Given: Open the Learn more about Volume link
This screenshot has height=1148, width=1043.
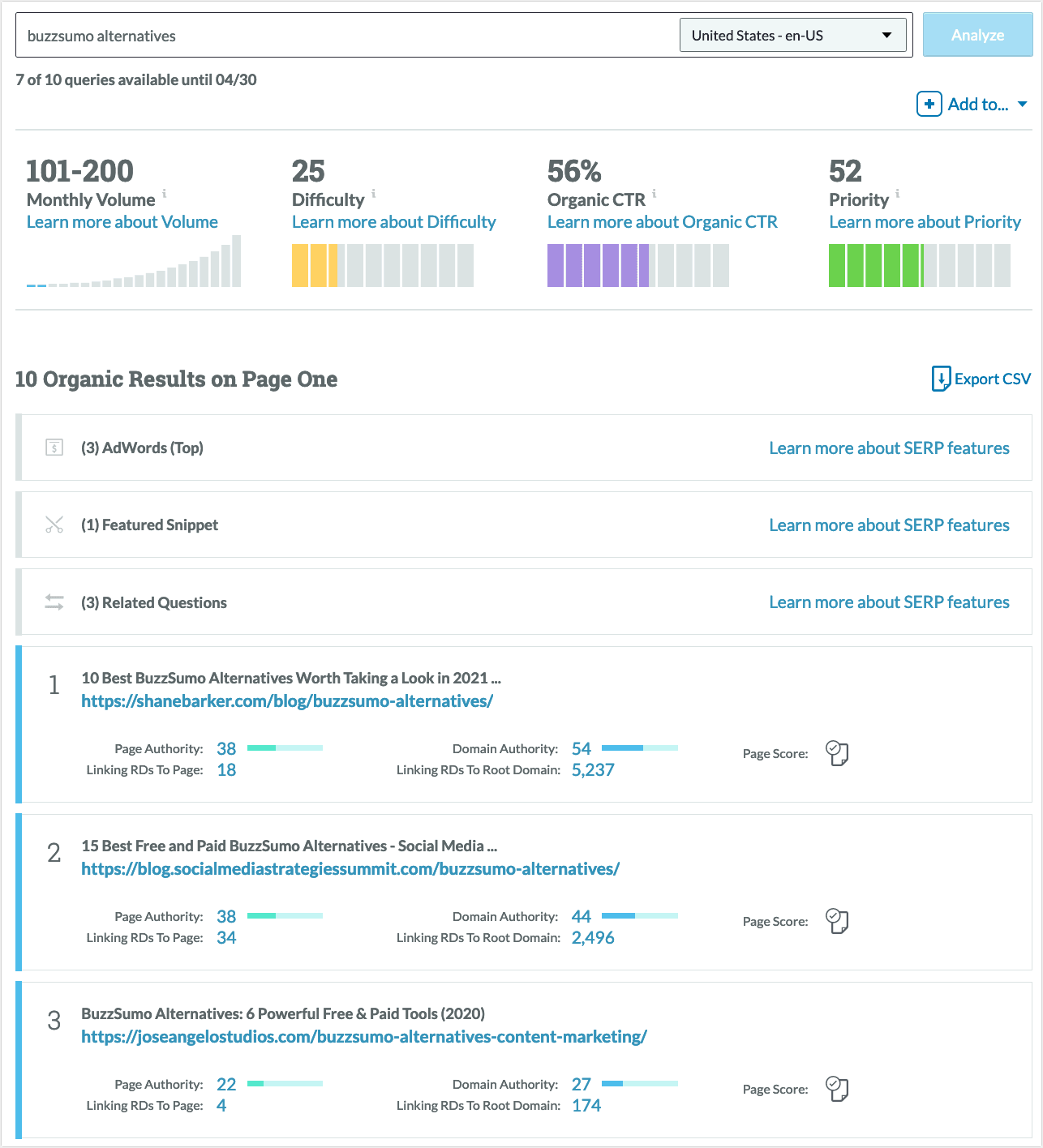Looking at the screenshot, I should [122, 221].
